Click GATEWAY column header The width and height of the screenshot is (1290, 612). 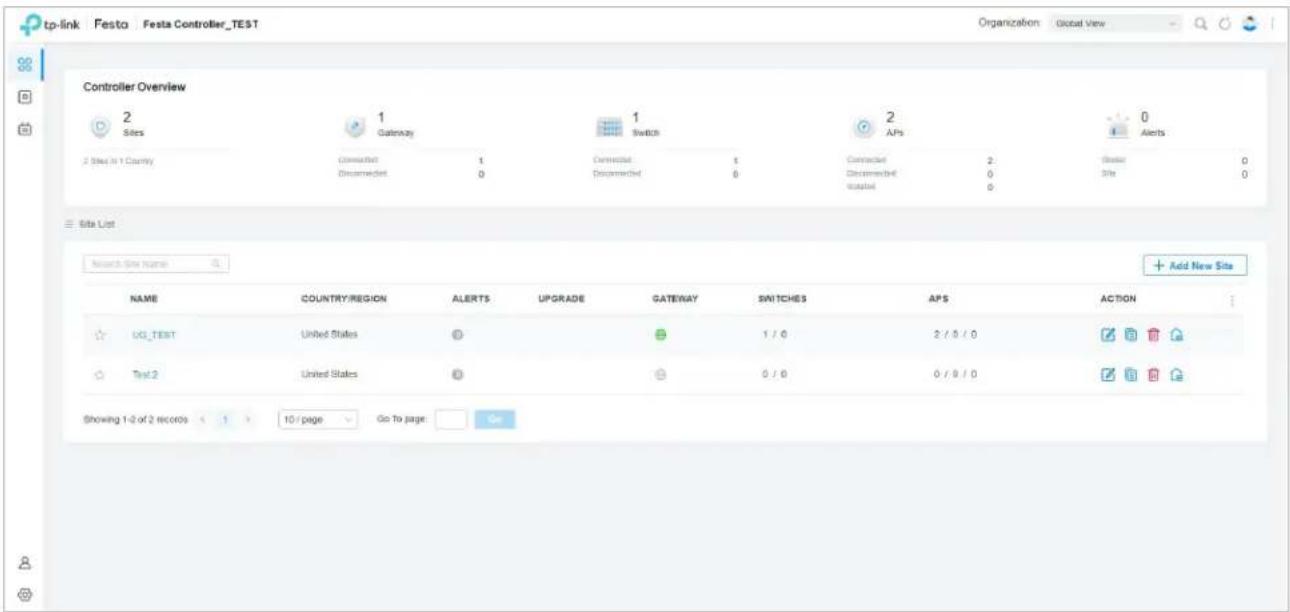(674, 299)
